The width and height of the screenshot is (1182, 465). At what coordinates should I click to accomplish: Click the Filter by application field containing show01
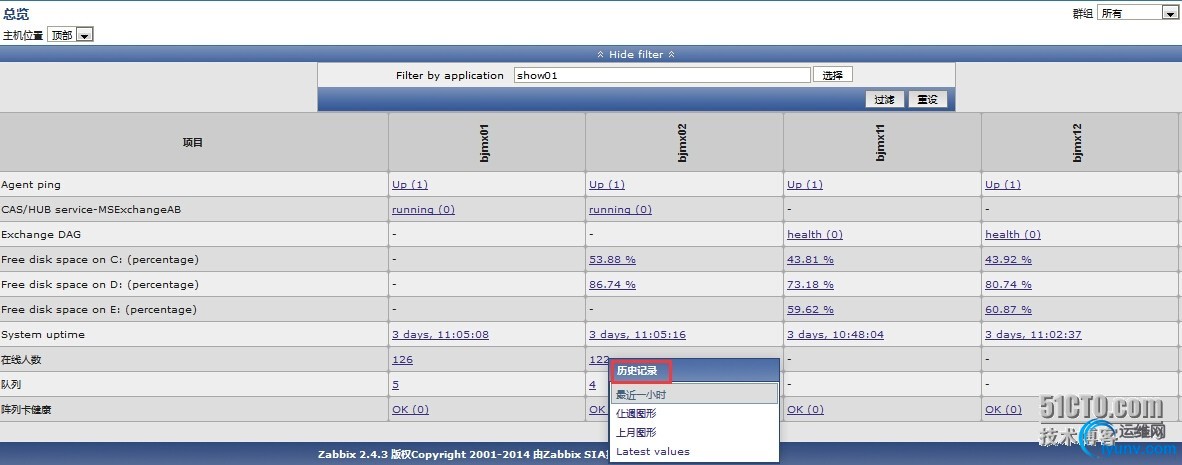point(662,75)
